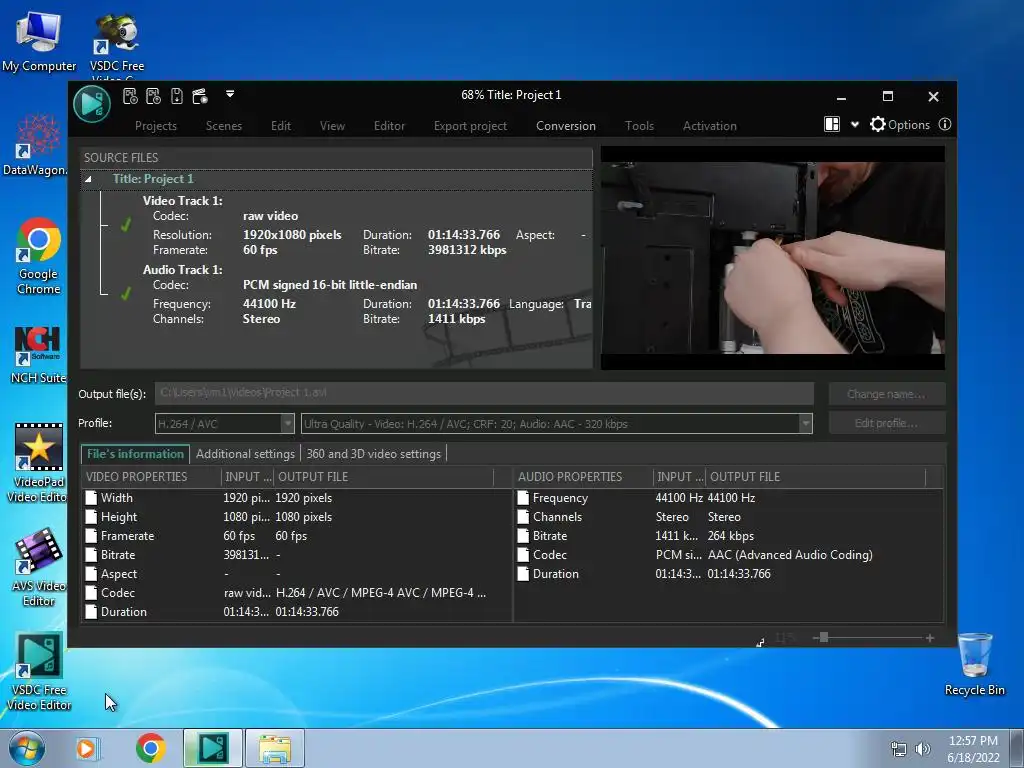Viewport: 1024px width, 768px height.
Task: Open the H.264 / AVC profile dropdown
Action: coord(225,423)
